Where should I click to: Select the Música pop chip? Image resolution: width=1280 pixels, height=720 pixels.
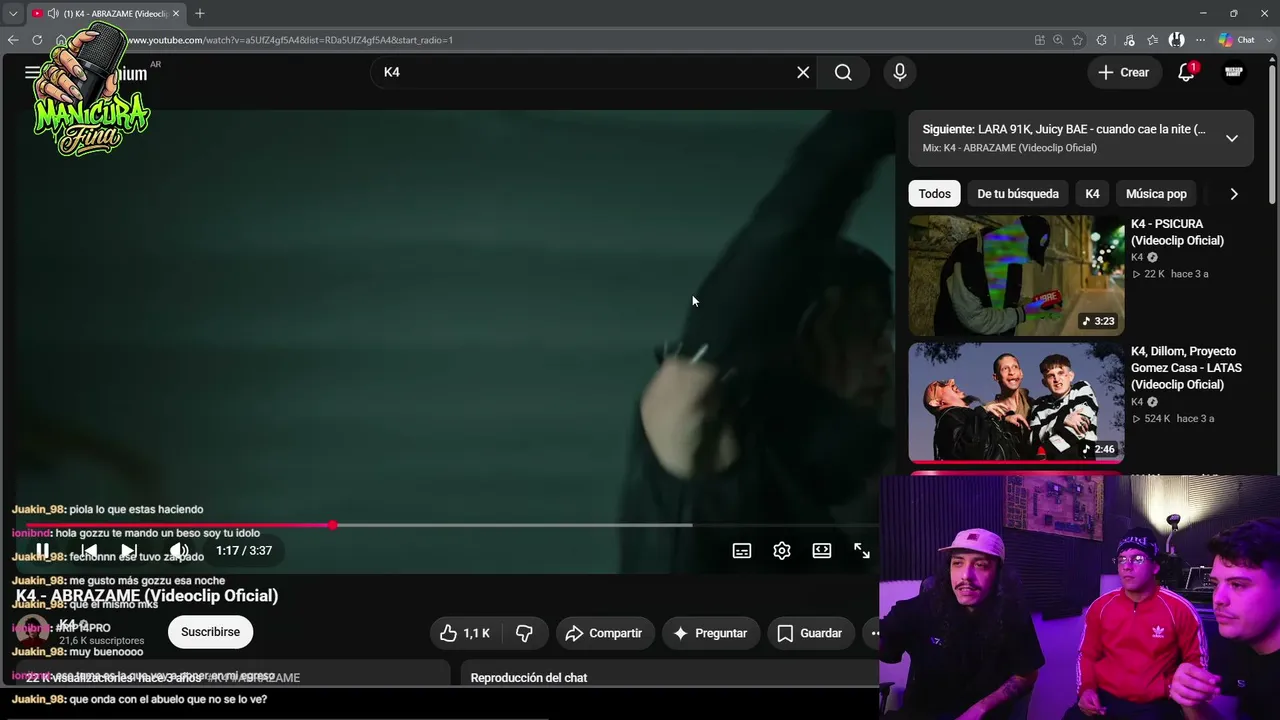[1156, 194]
